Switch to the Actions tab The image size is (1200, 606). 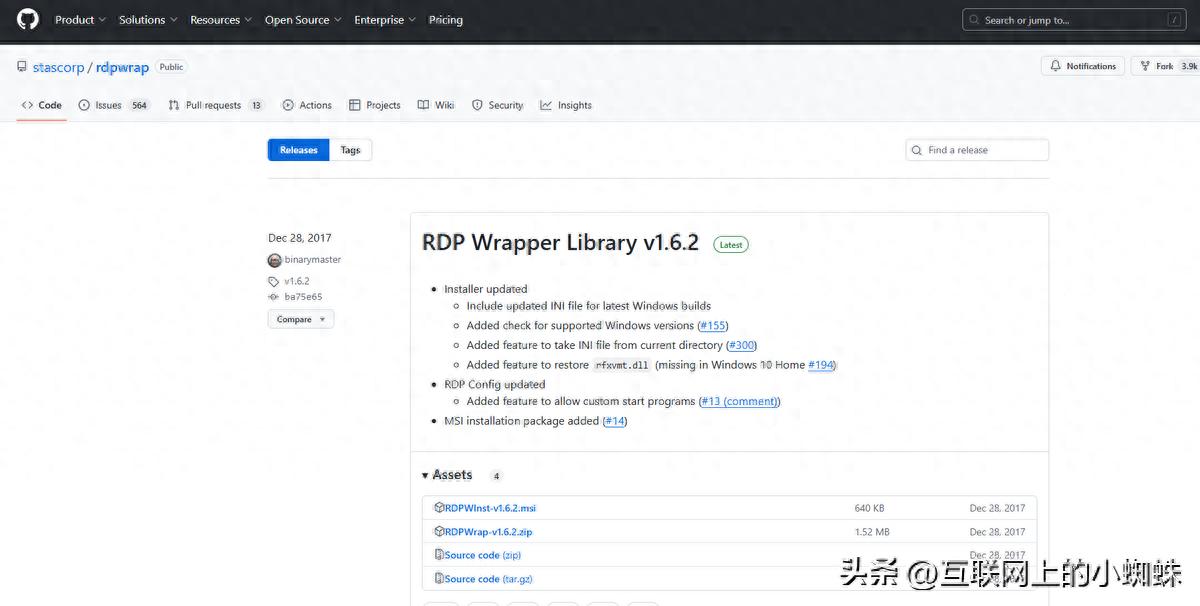307,105
